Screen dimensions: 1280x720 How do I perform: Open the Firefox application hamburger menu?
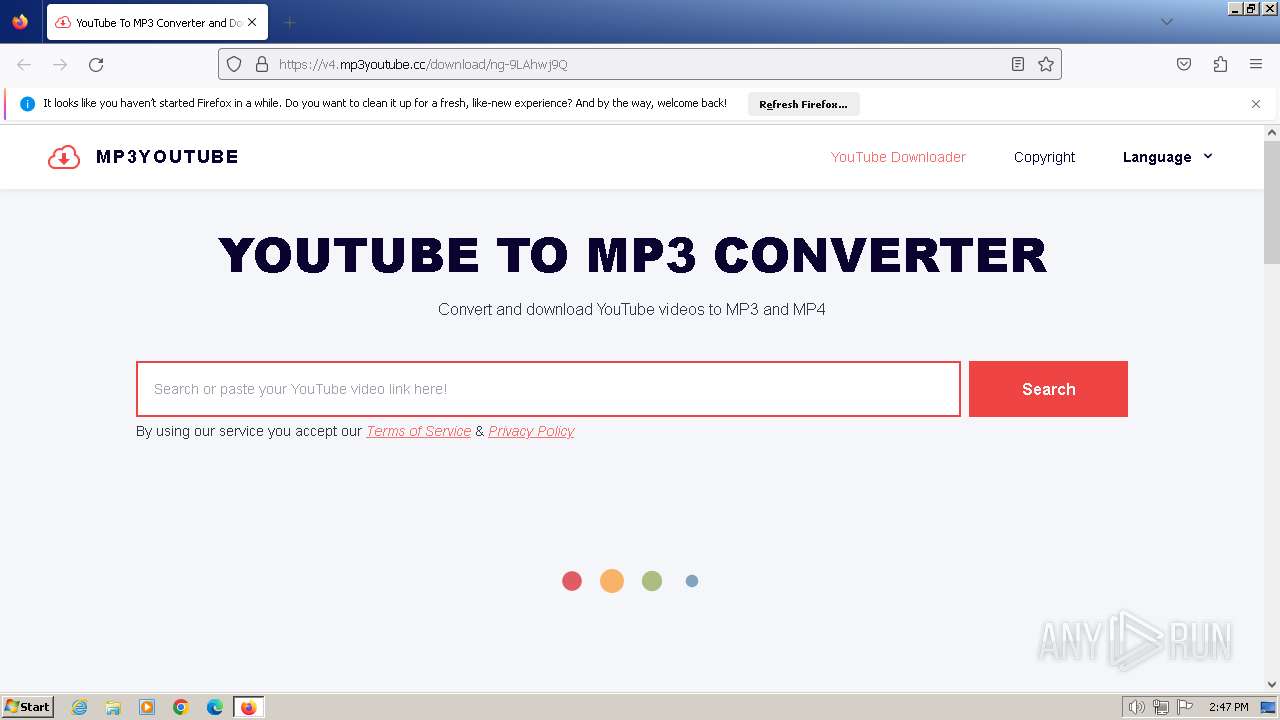click(1256, 64)
